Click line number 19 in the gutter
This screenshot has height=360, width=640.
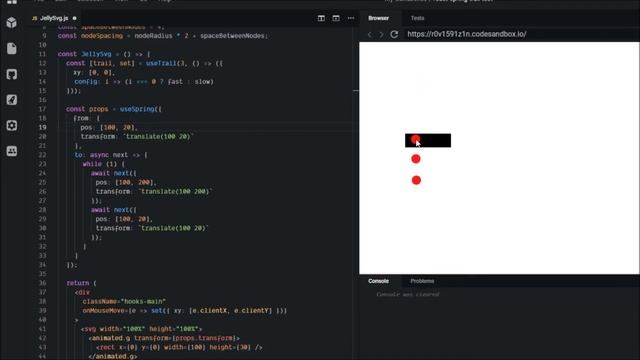[x=42, y=127]
